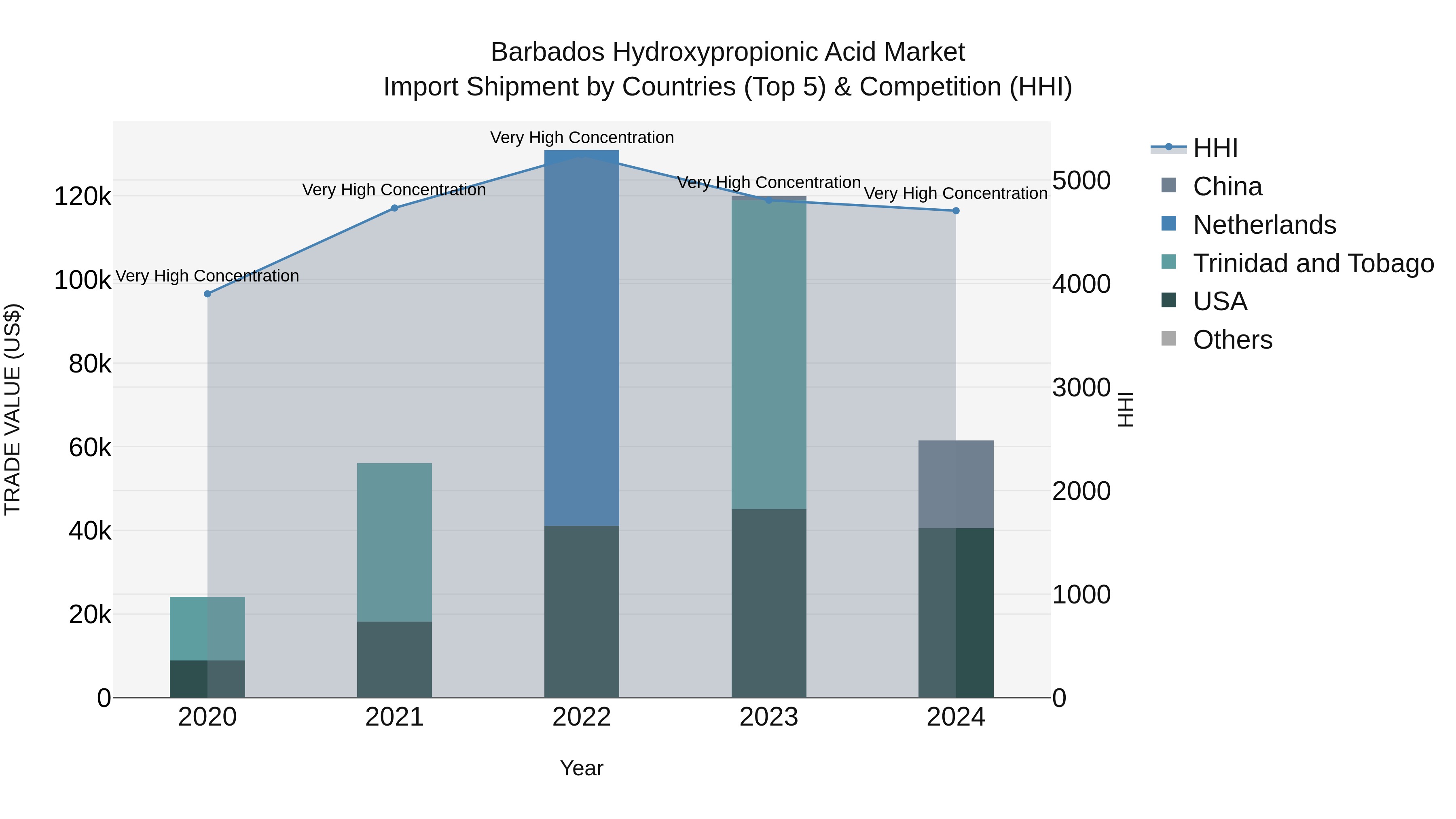This screenshot has height=819, width=1456.
Task: Click the 100k y-axis tick label
Action: 83,280
